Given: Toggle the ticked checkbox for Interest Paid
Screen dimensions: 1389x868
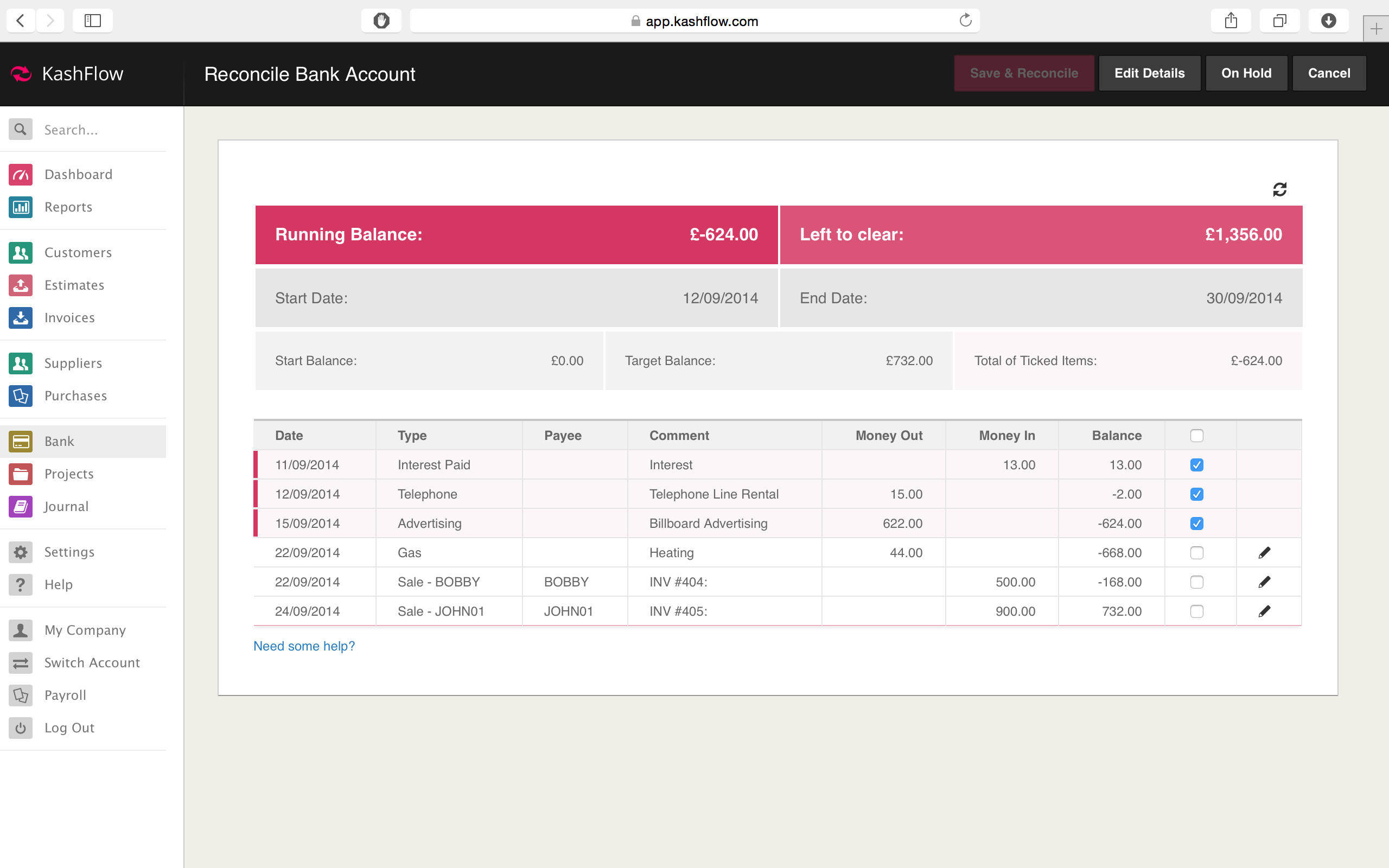Looking at the screenshot, I should 1196,464.
